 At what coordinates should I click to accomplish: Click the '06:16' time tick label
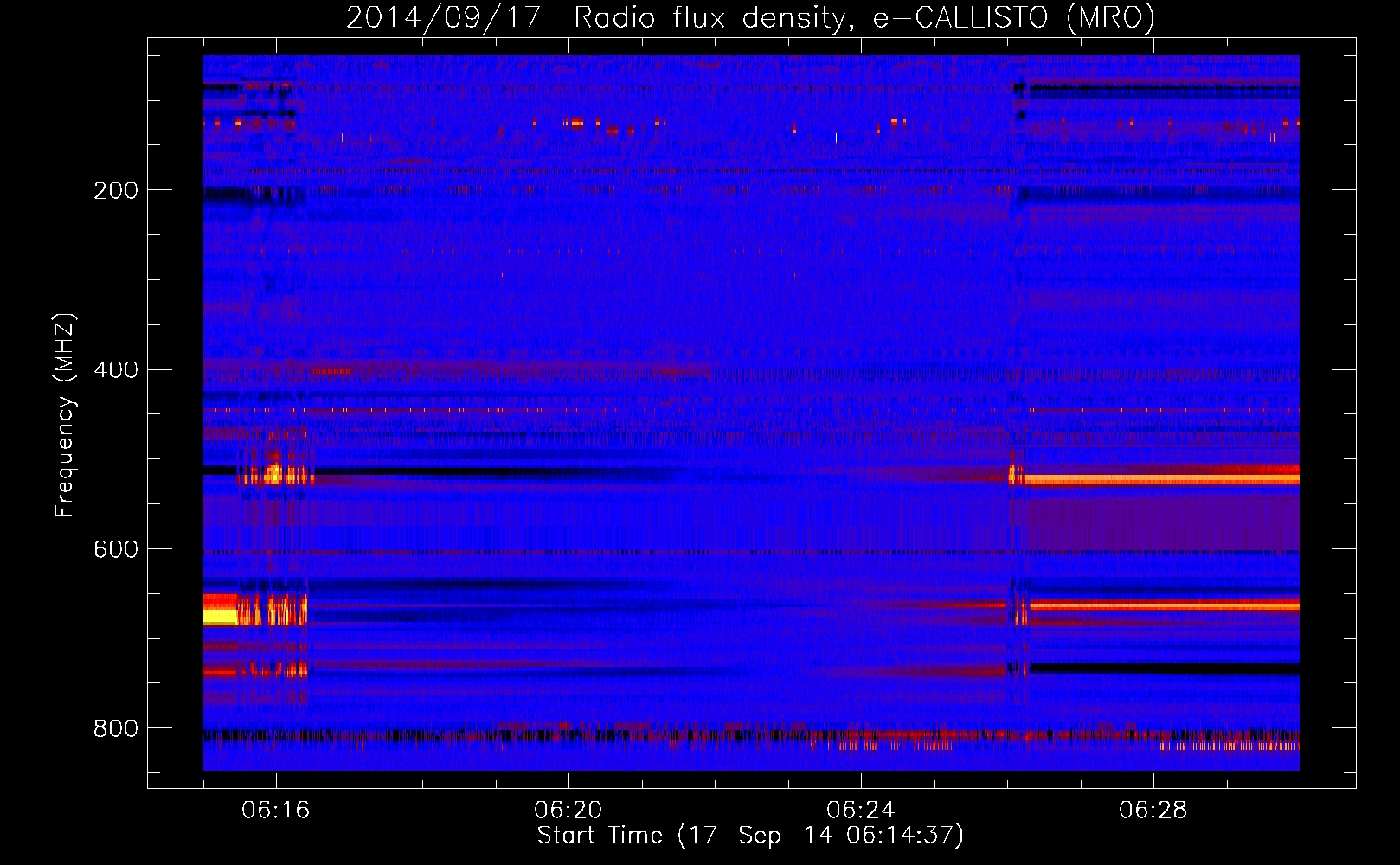click(276, 811)
